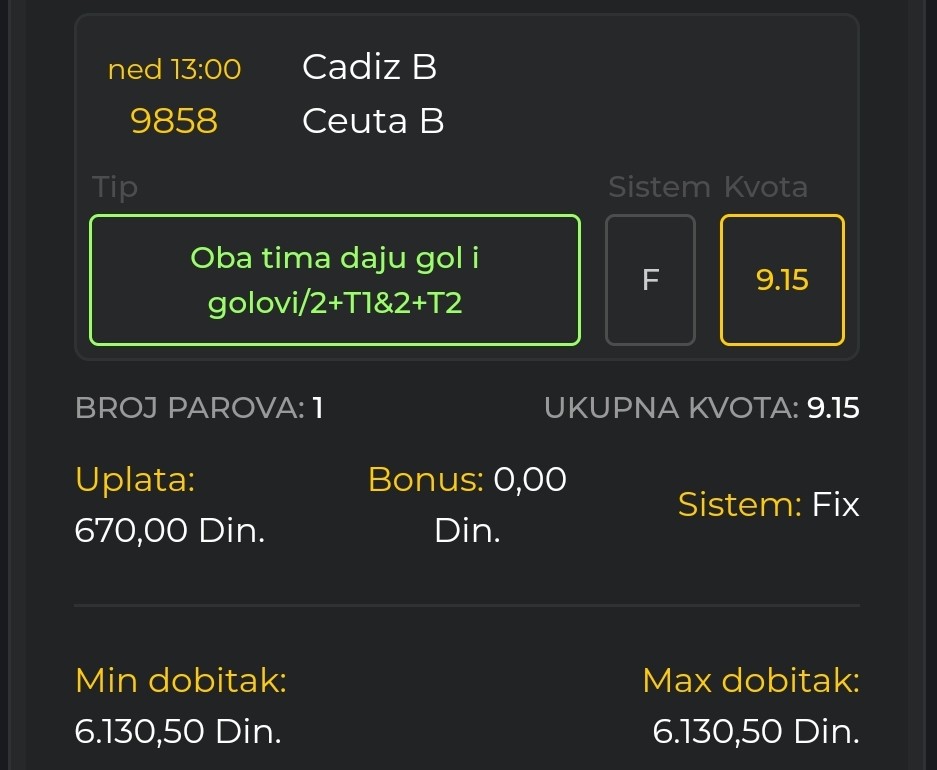Click the minimum payout amount 6.130,50 Din.

(178, 732)
